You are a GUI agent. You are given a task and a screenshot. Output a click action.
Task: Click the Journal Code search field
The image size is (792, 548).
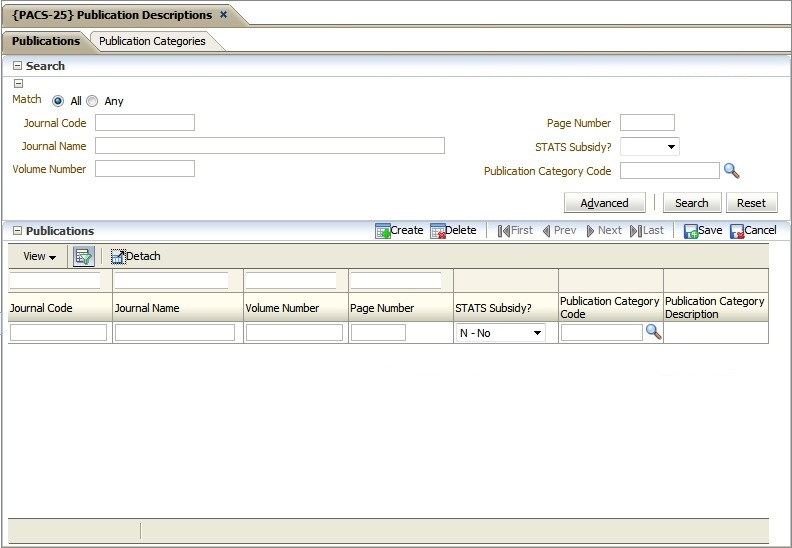tap(145, 123)
